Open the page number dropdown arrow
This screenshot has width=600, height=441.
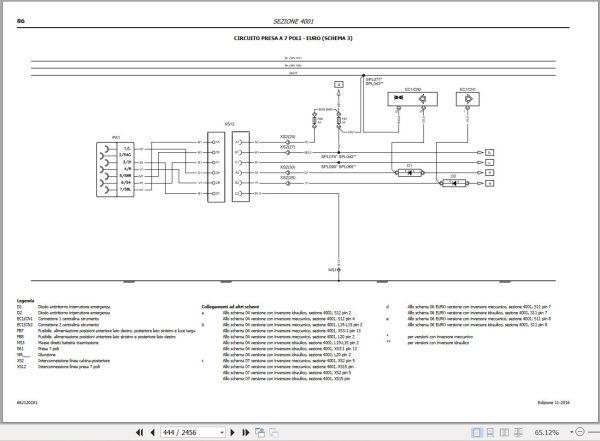[222, 433]
